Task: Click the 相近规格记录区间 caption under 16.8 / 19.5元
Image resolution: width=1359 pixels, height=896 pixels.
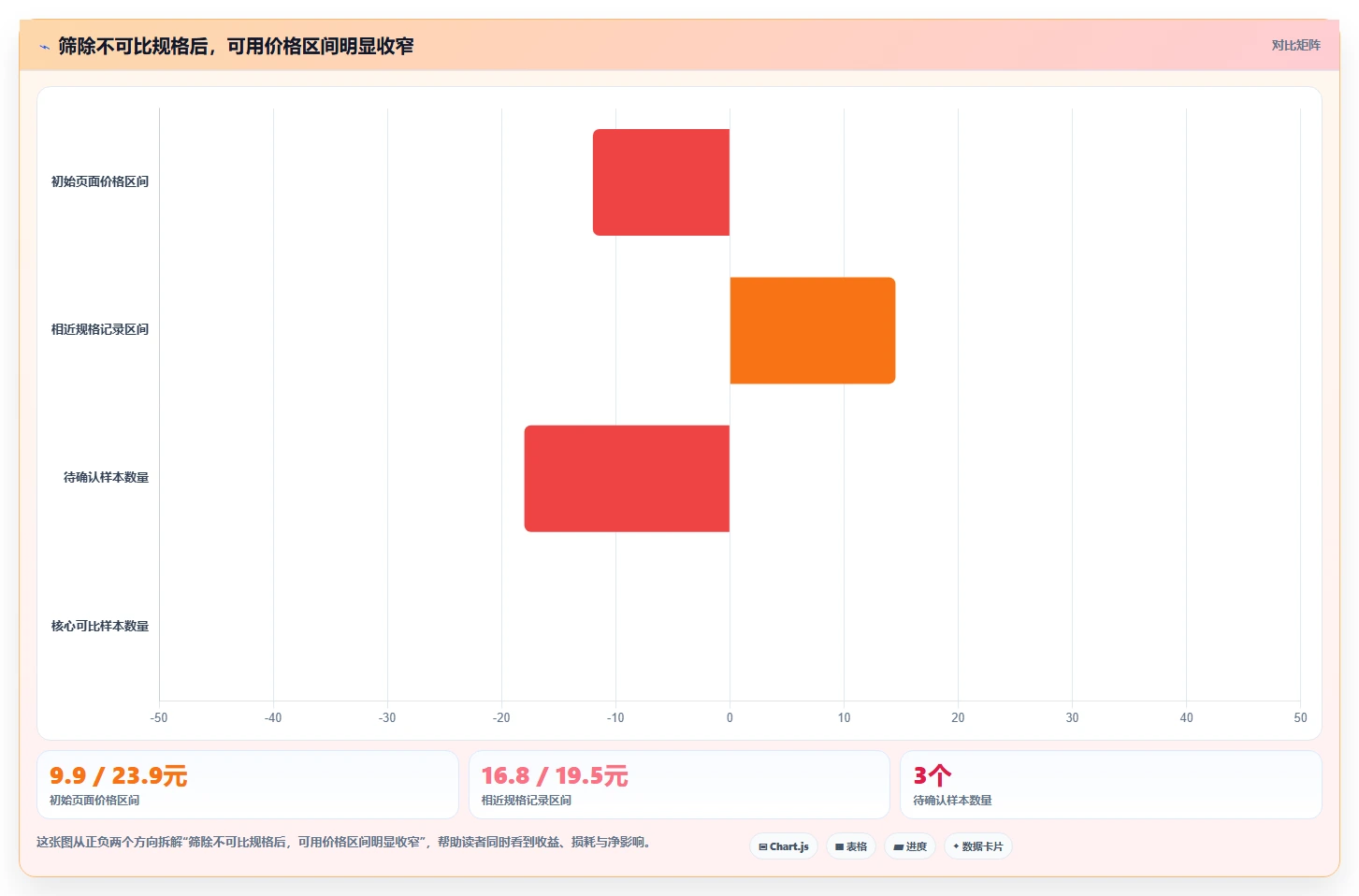Action: tap(527, 801)
